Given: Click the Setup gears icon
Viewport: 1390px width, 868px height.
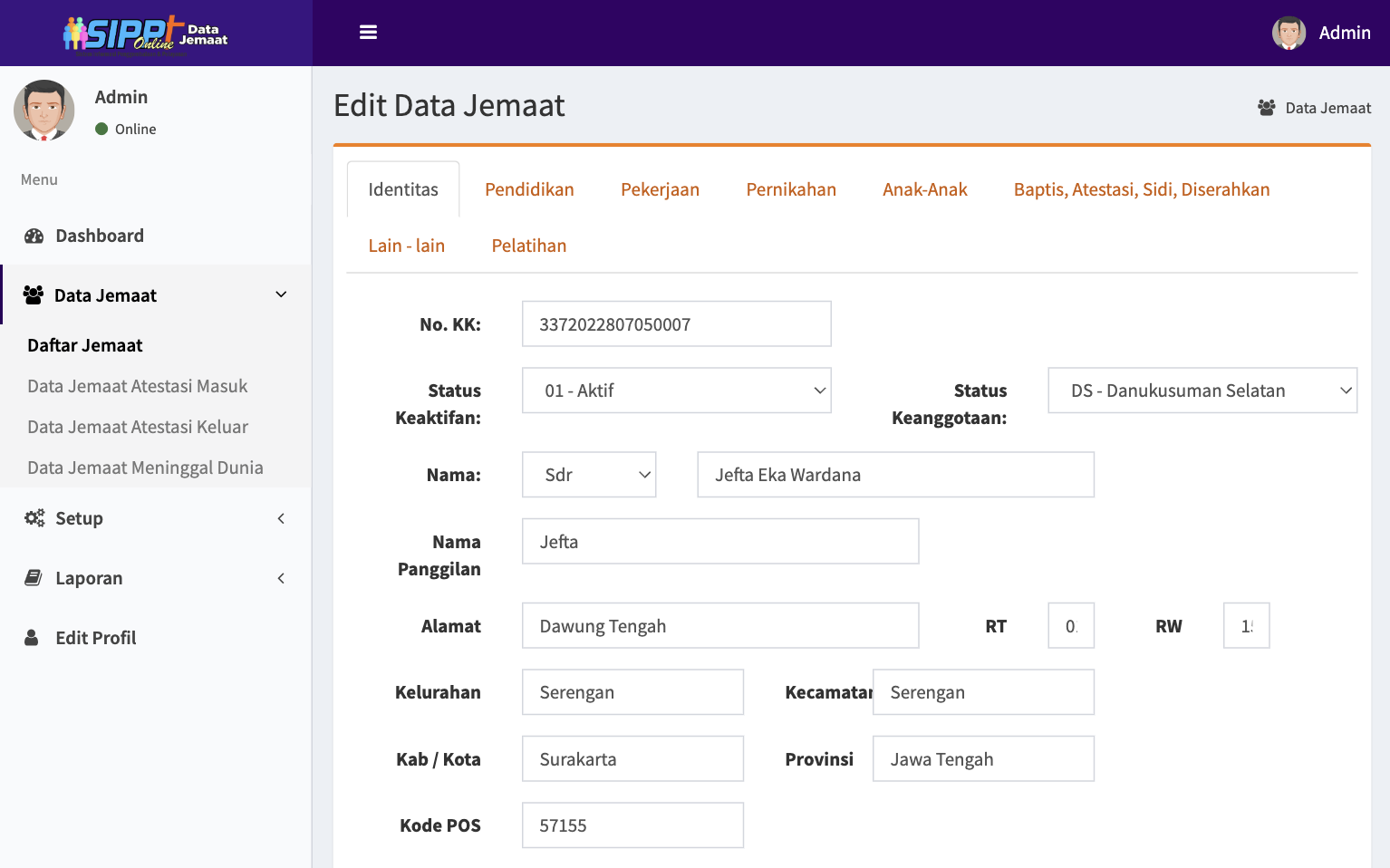Looking at the screenshot, I should pos(34,518).
